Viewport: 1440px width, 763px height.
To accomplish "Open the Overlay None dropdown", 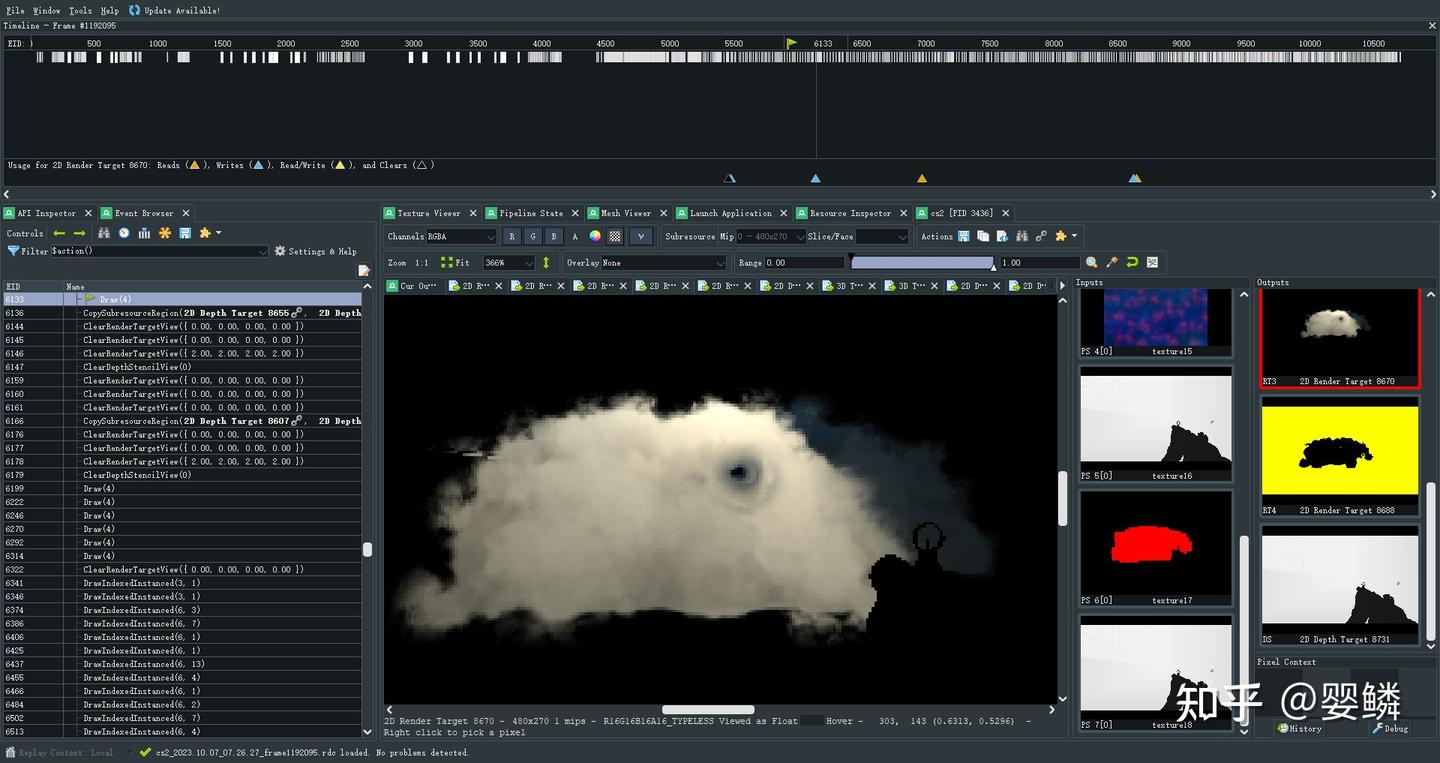I will point(662,263).
